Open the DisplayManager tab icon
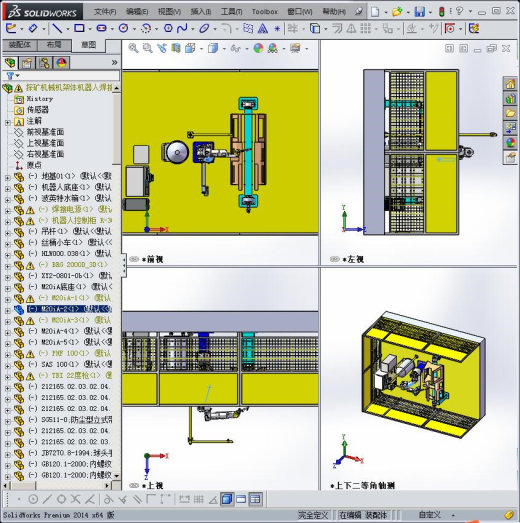The height and width of the screenshot is (523, 520). (x=61, y=63)
